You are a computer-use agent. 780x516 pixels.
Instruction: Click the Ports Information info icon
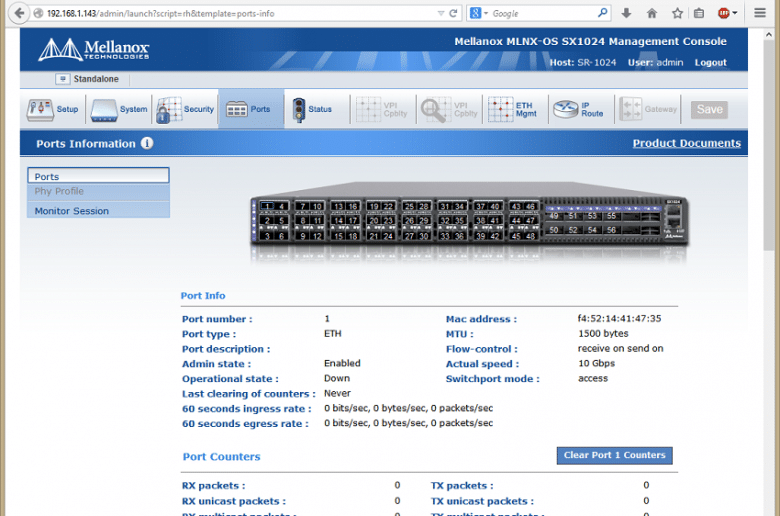coord(147,143)
